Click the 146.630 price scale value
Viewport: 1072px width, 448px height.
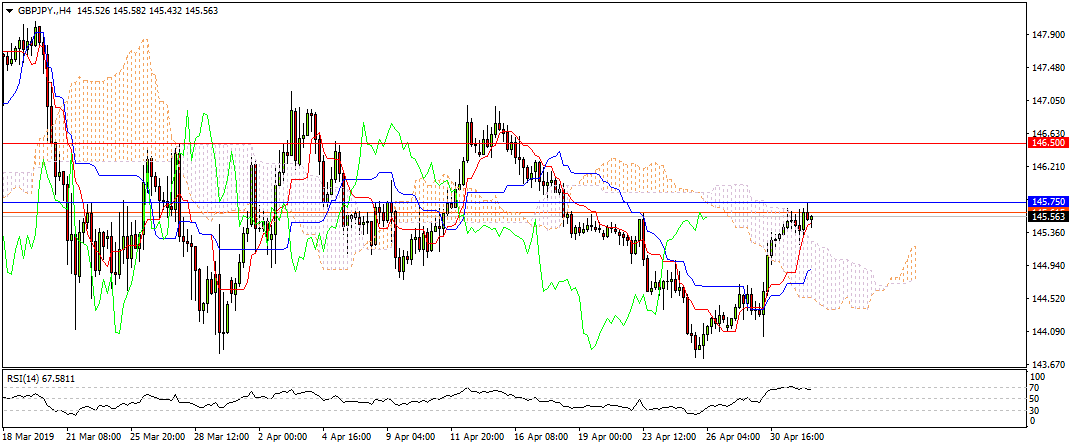click(x=1051, y=133)
